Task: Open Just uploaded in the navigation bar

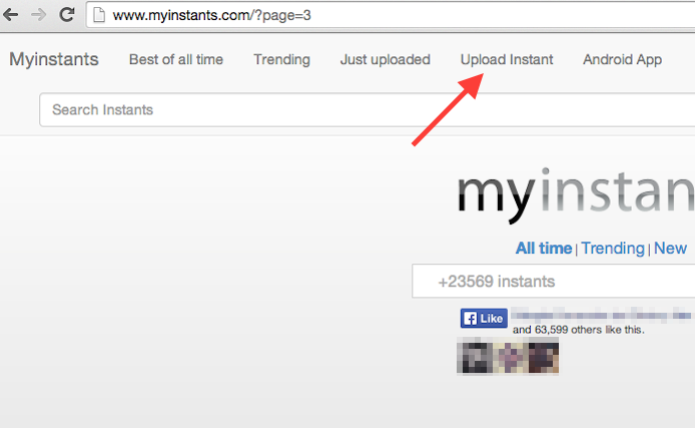Action: click(x=385, y=59)
